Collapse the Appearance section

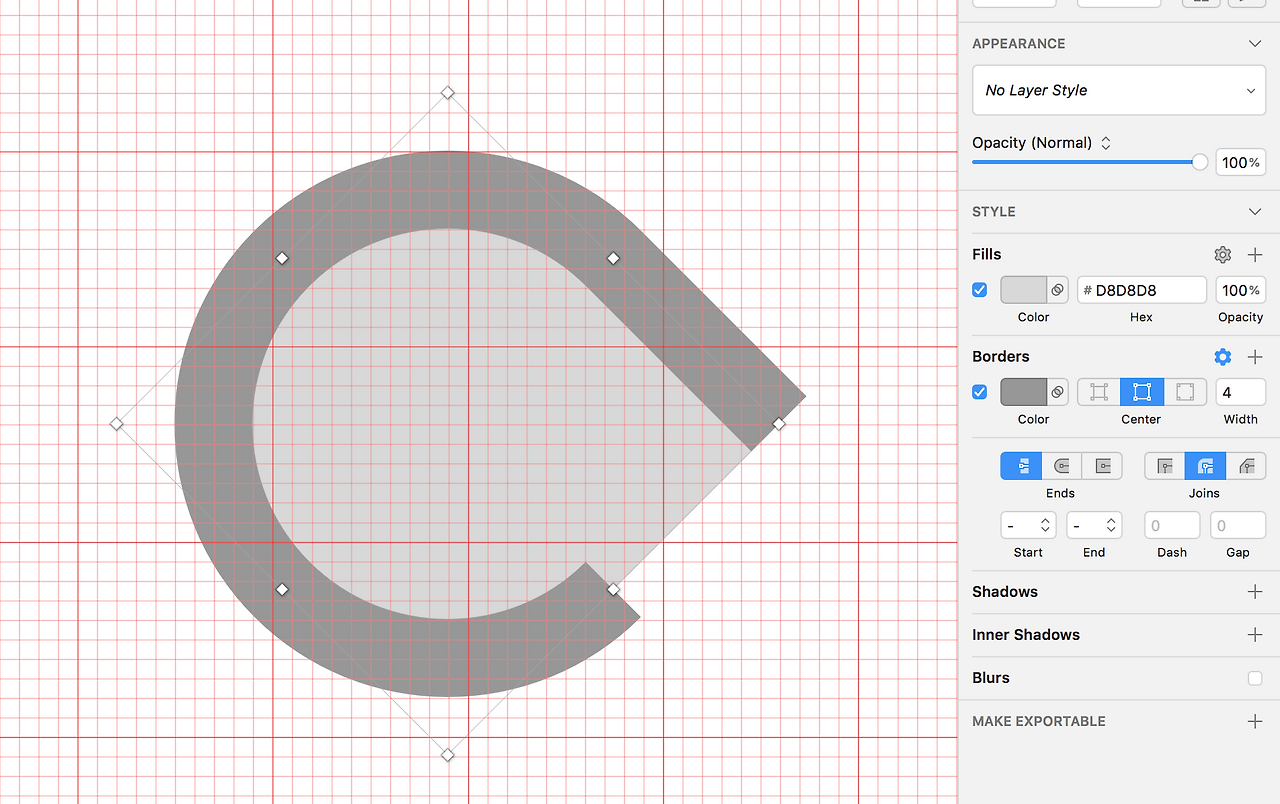click(1255, 44)
